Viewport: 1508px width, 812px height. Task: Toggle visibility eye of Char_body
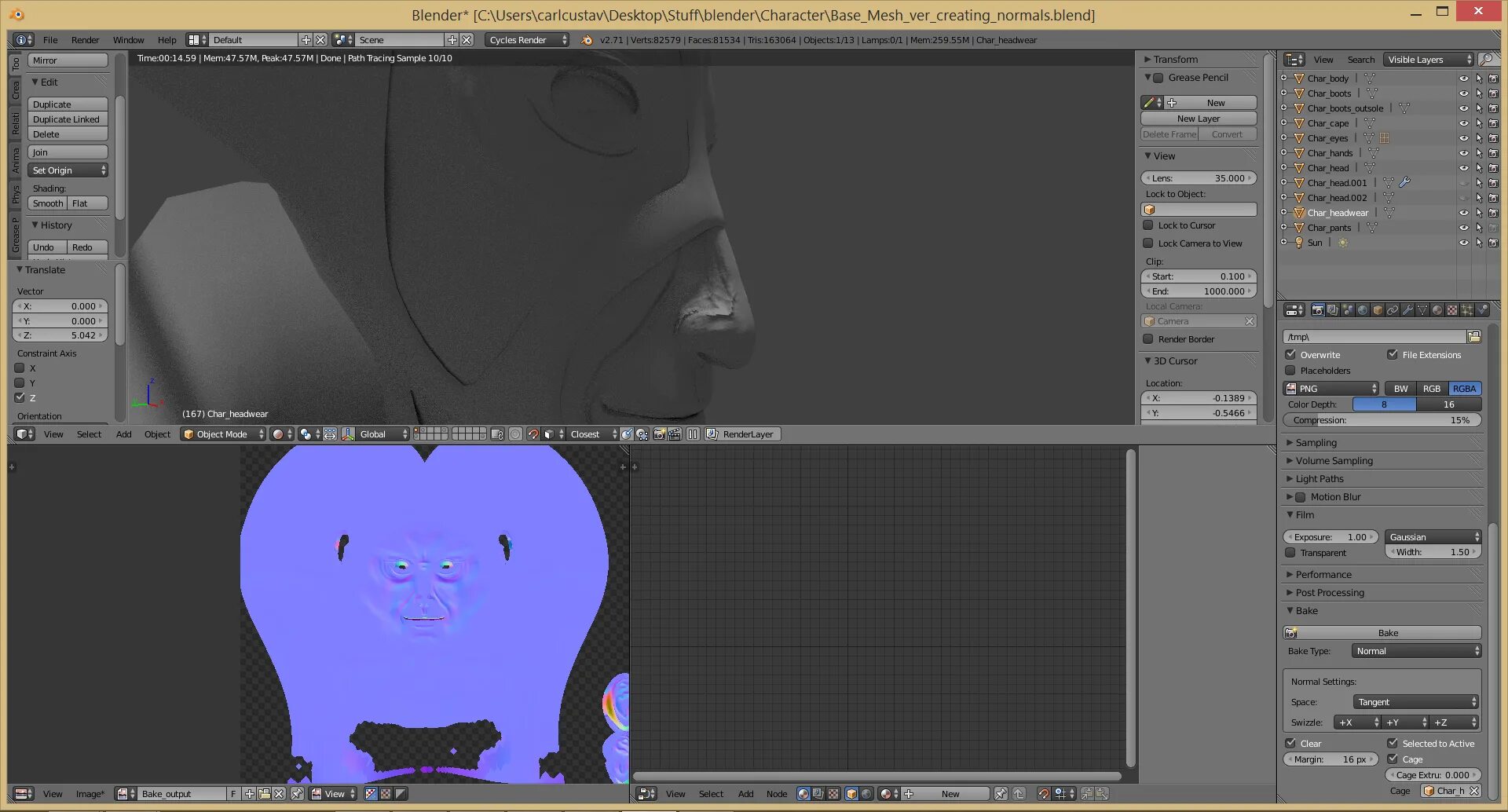(x=1463, y=79)
